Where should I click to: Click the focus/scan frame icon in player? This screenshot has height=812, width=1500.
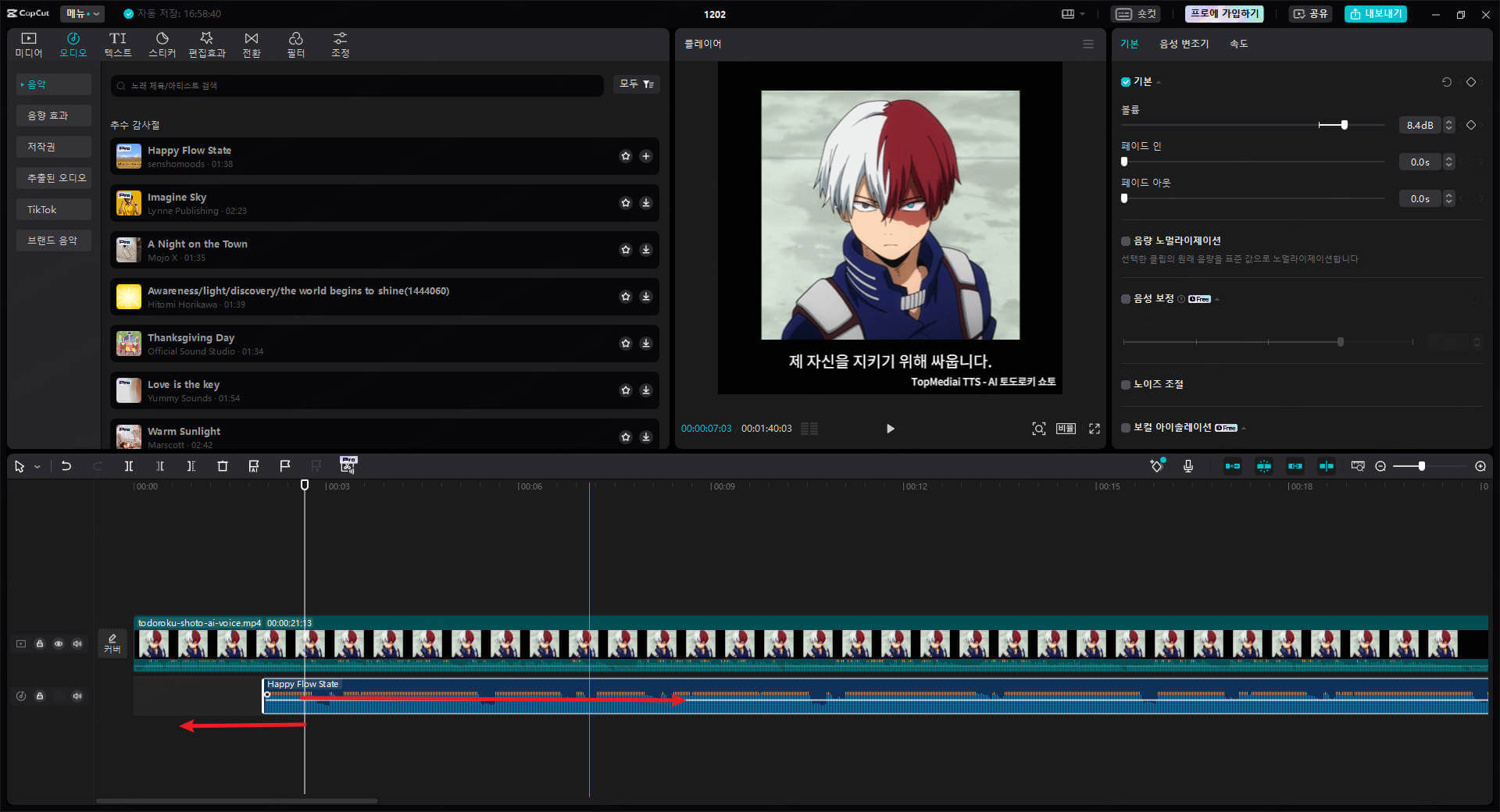click(1039, 429)
